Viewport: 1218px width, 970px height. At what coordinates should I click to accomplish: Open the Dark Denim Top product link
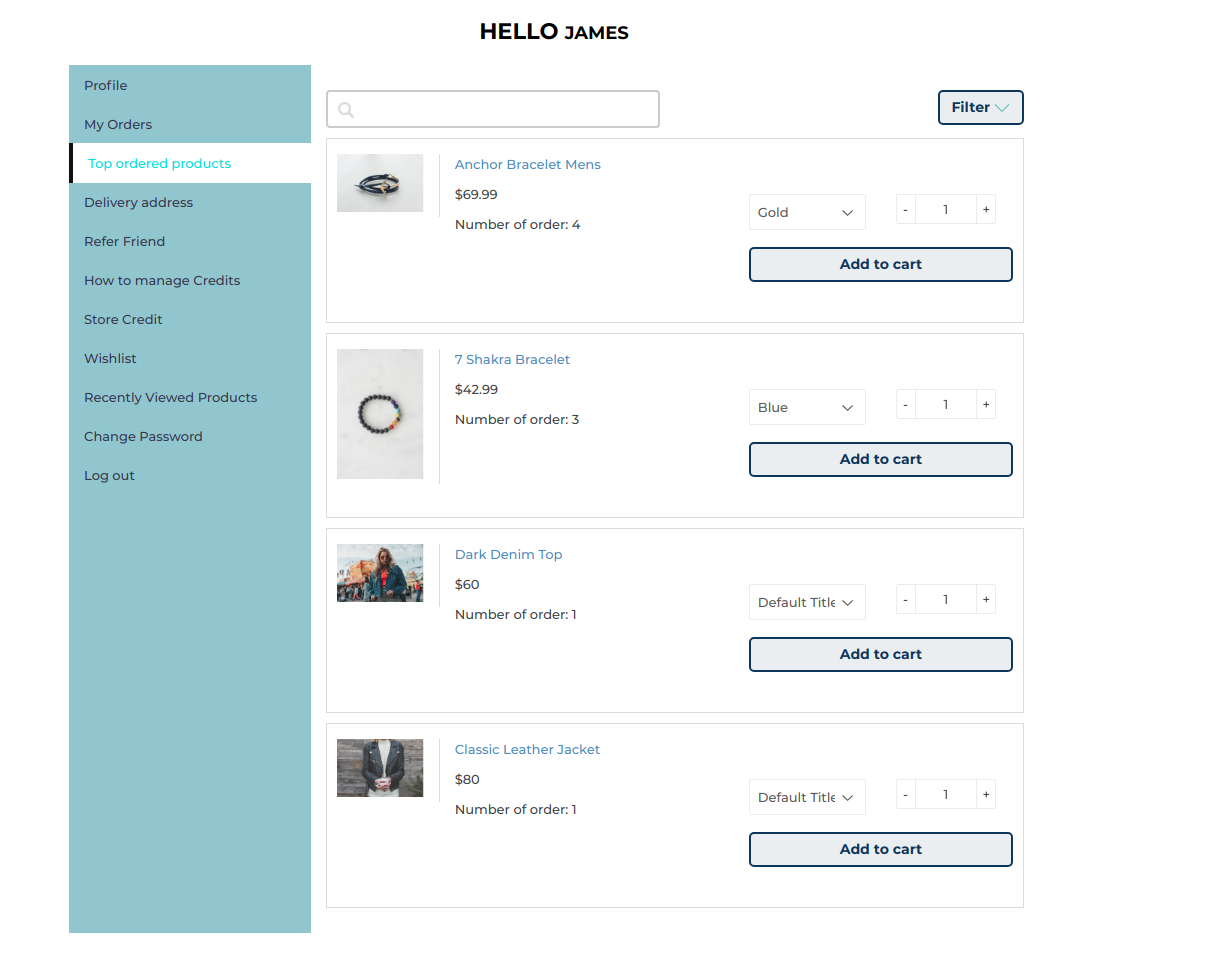coord(508,555)
